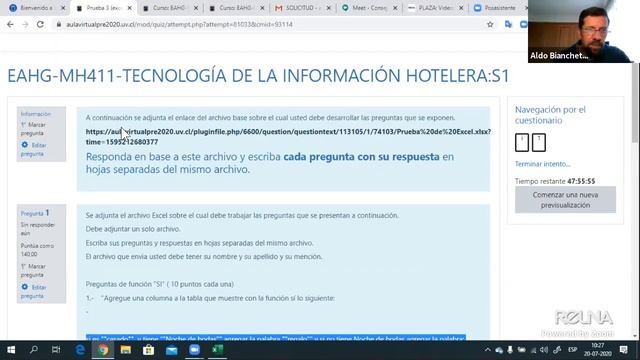
Task: Bookmark this page with the star icon
Action: (490, 24)
